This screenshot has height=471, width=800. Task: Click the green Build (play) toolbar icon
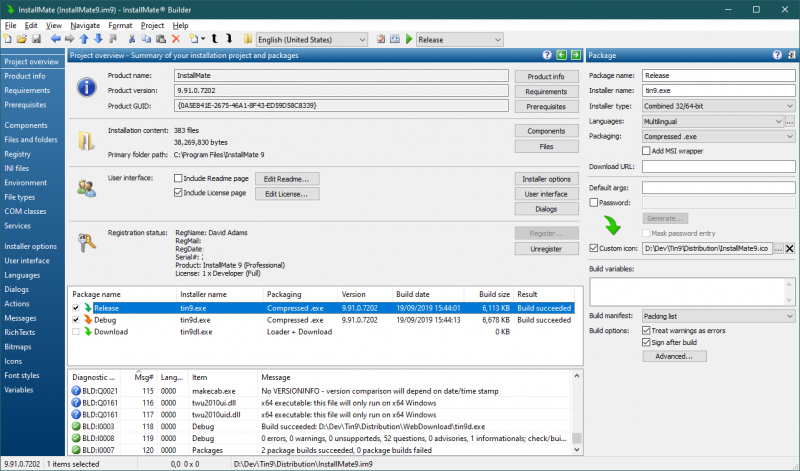coord(409,39)
